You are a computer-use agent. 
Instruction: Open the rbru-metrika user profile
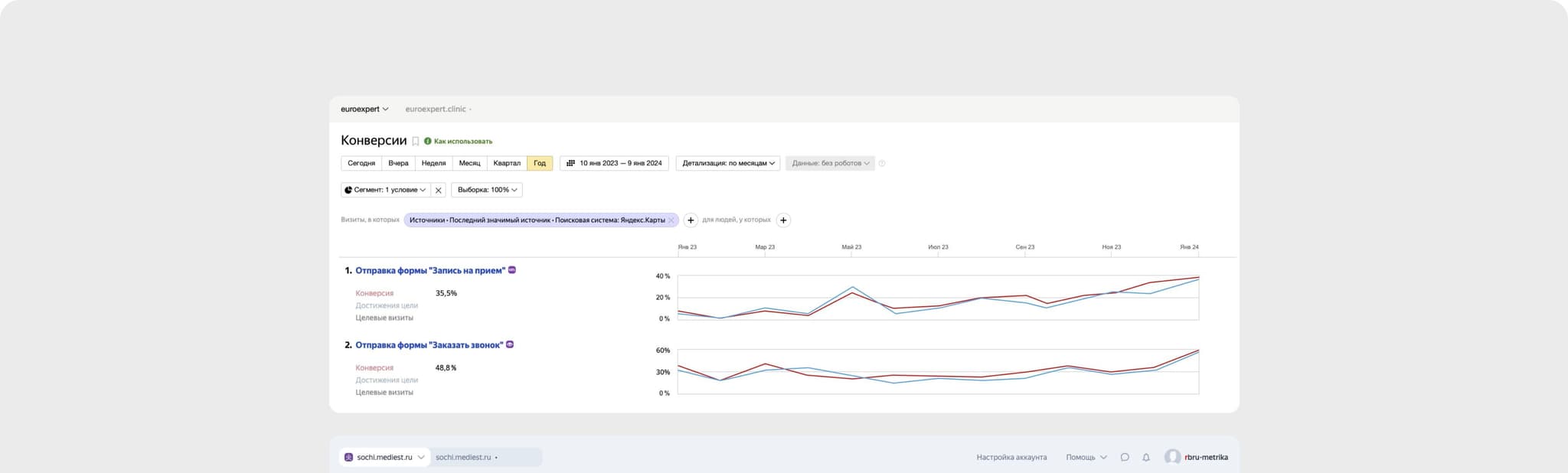click(x=1197, y=458)
